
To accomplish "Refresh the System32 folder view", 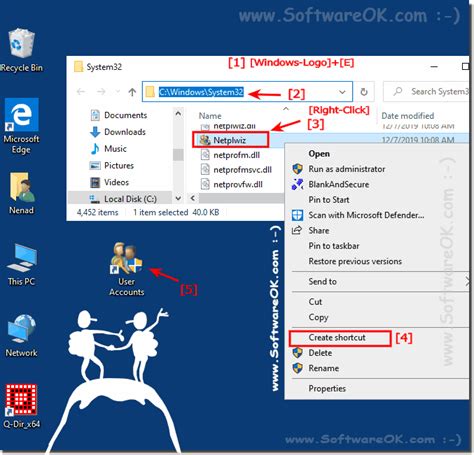I will pos(364,92).
